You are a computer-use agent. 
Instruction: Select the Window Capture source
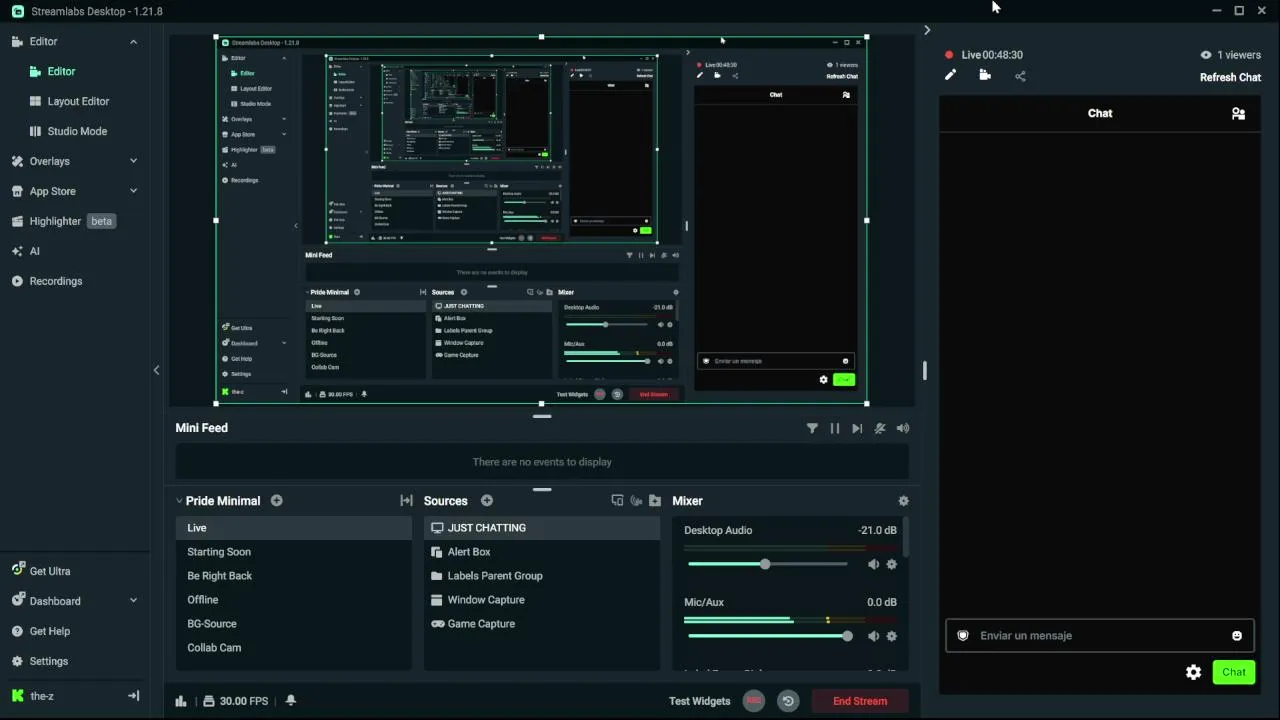tap(542, 600)
